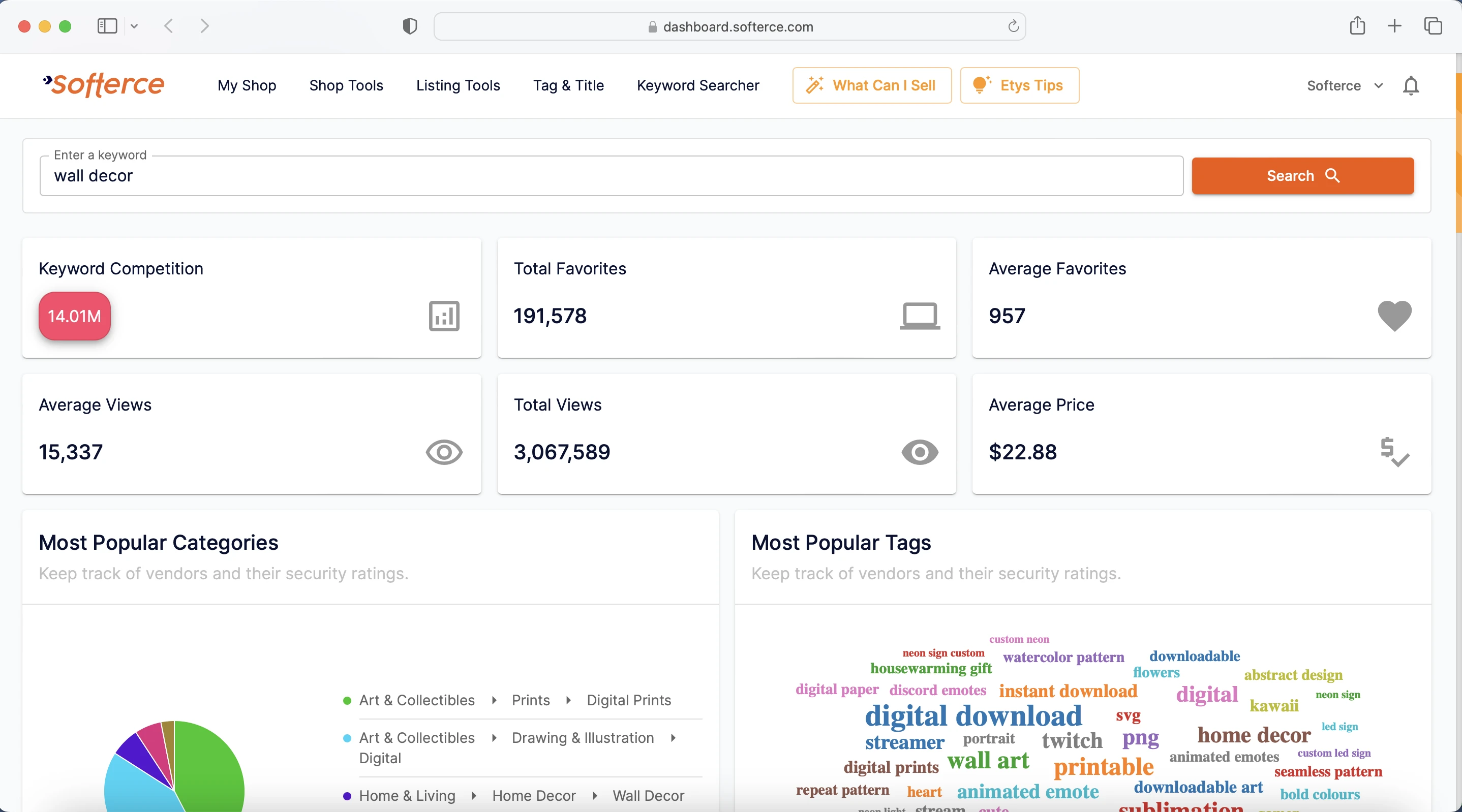Click the Average Views eye icon
Screen dimensions: 1462x812
[444, 452]
